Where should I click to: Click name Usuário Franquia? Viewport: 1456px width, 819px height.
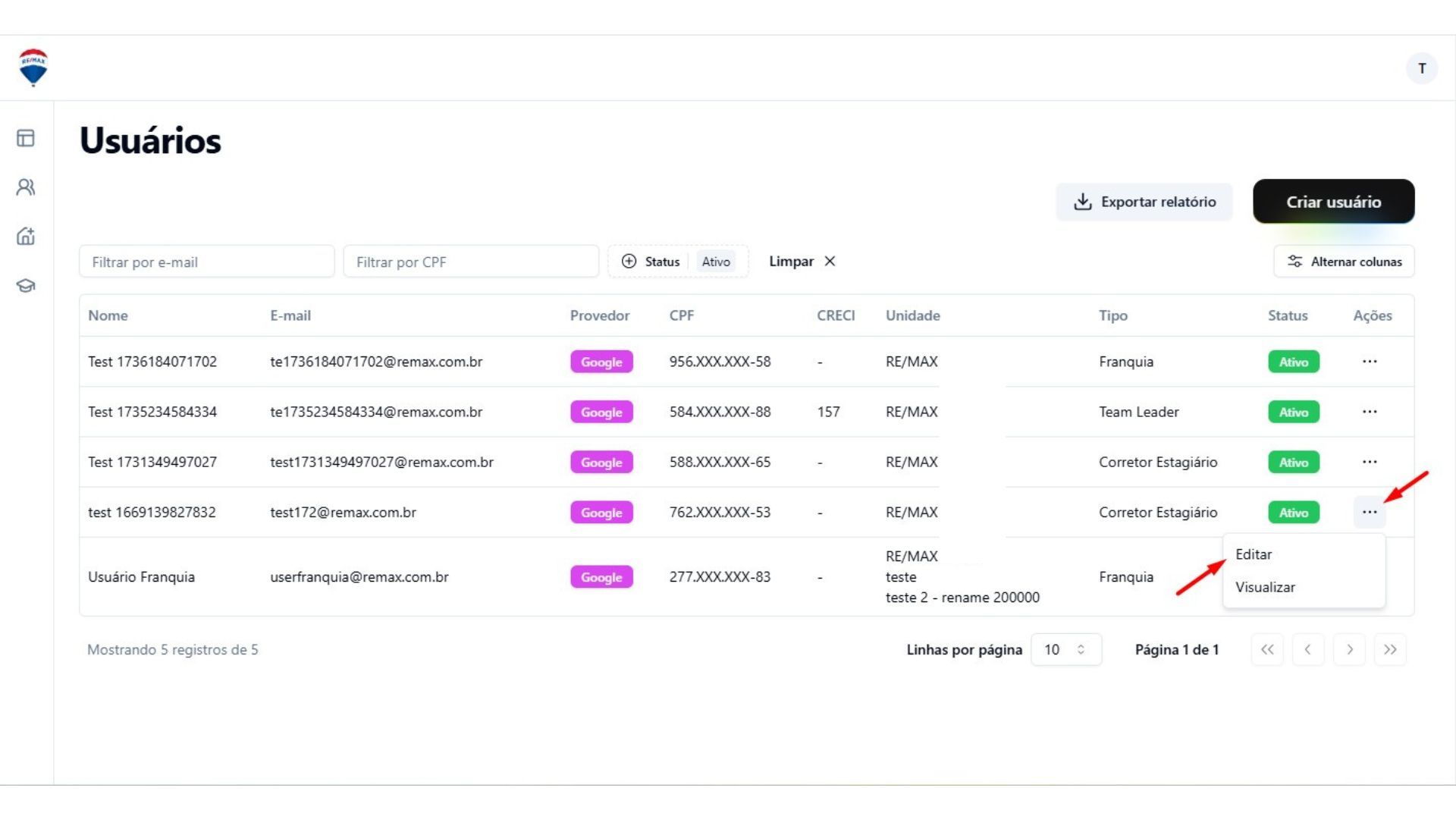click(141, 577)
